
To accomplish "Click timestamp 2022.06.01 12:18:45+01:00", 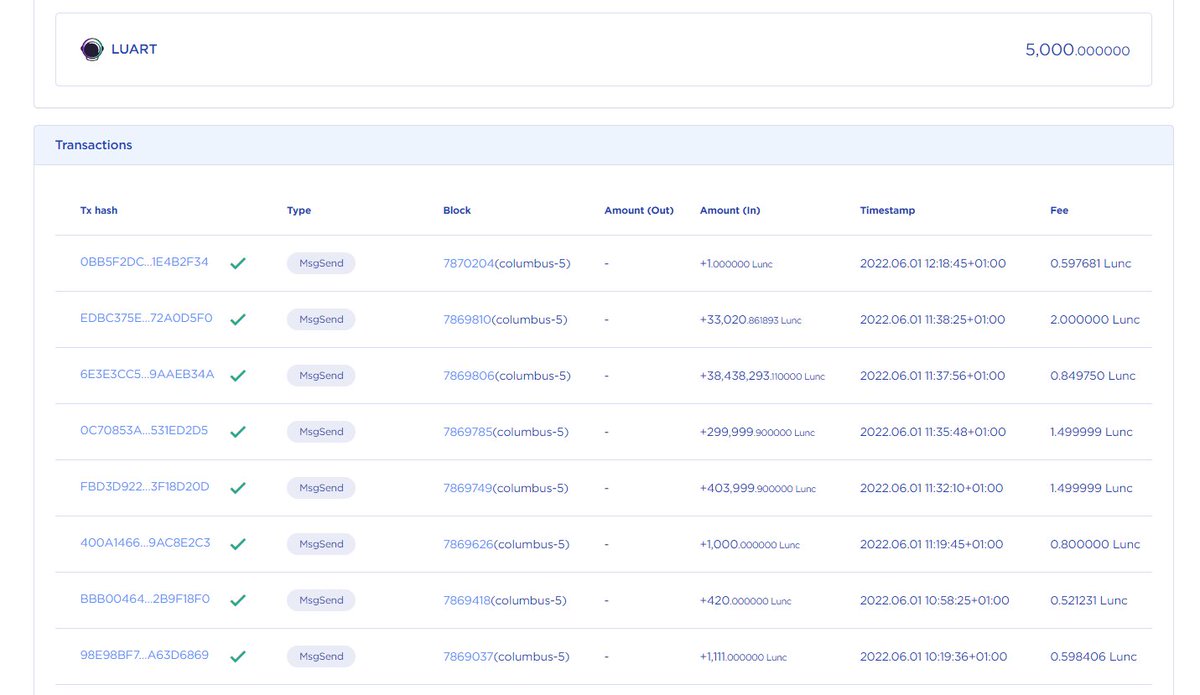I will click(x=933, y=263).
